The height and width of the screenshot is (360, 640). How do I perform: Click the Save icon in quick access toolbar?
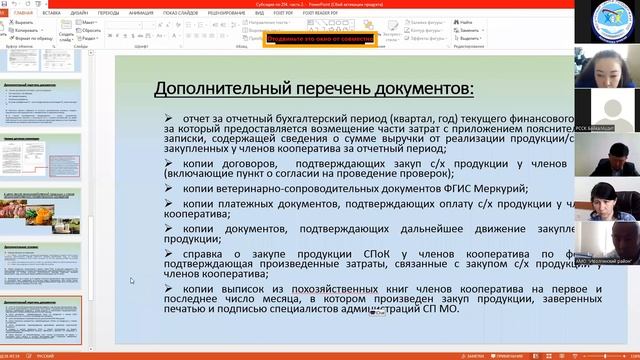pyautogui.click(x=4, y=4)
